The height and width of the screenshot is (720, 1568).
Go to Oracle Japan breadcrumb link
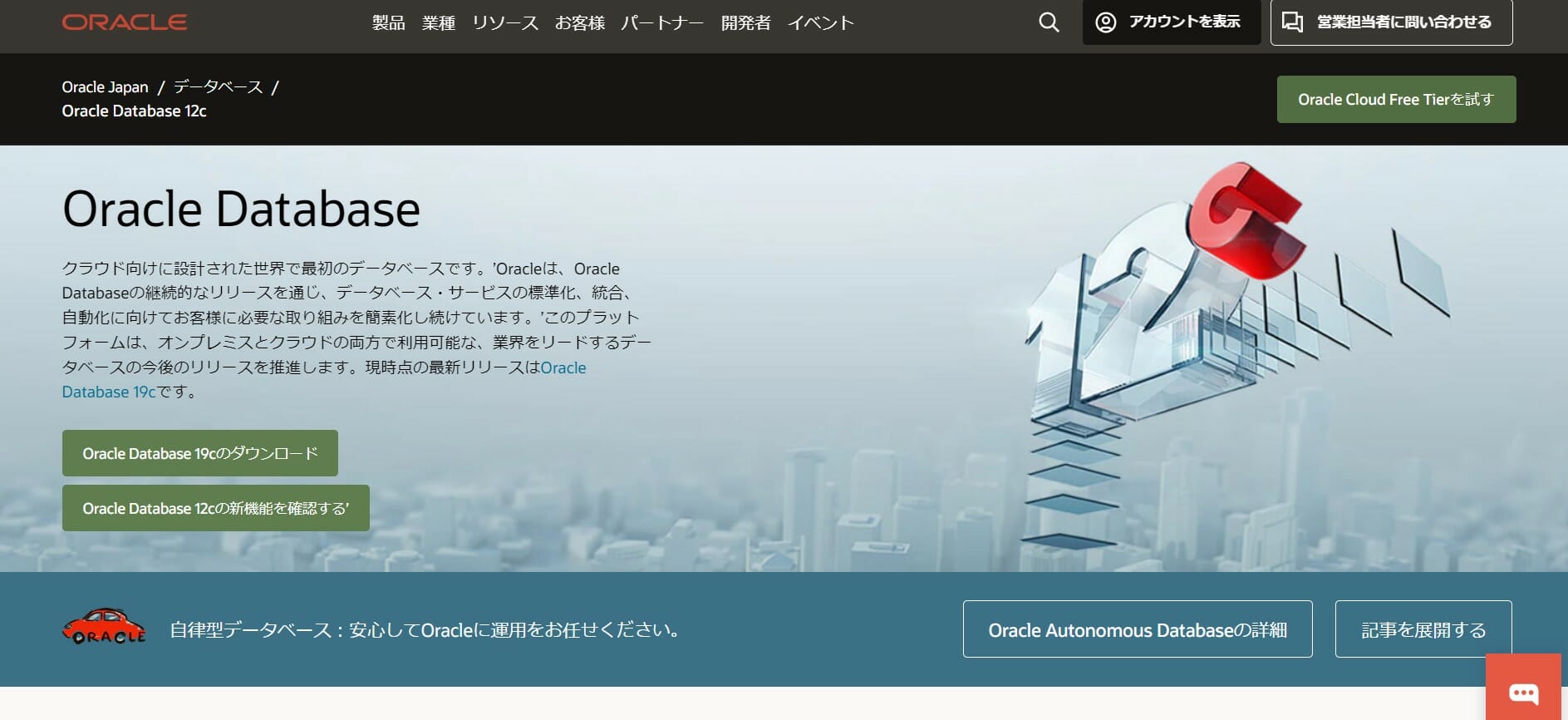tap(105, 86)
